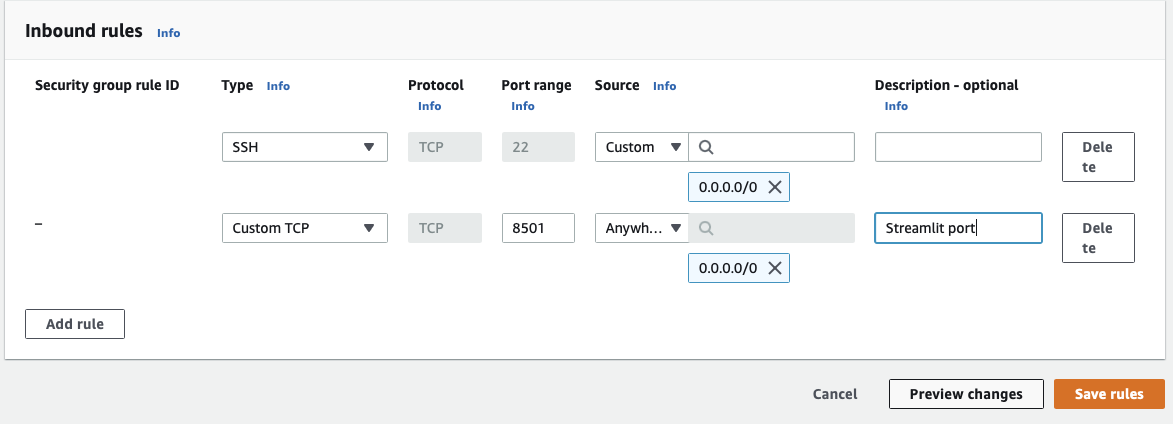Delete the SSH rule
This screenshot has height=424, width=1173.
(x=1098, y=157)
